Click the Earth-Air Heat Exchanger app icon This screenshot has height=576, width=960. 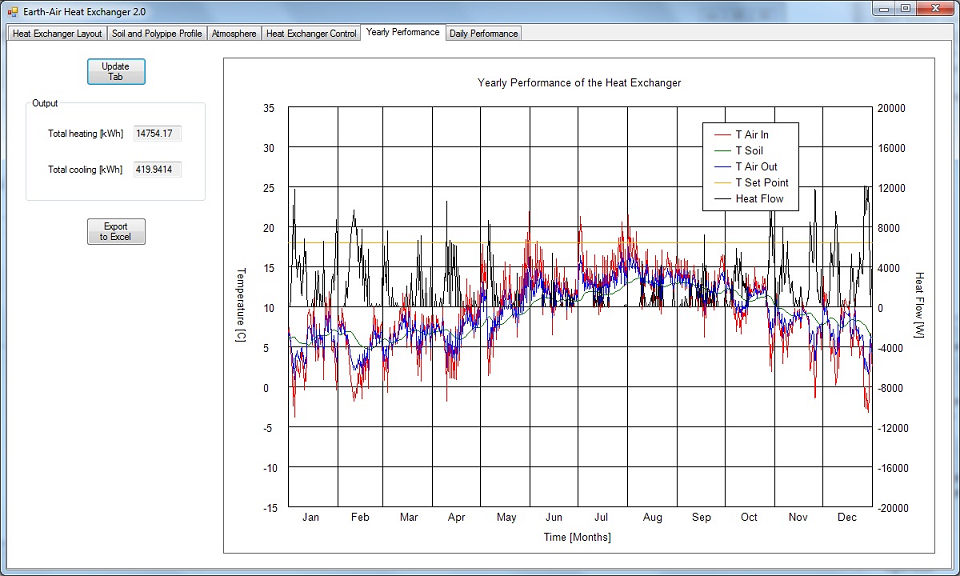[12, 12]
